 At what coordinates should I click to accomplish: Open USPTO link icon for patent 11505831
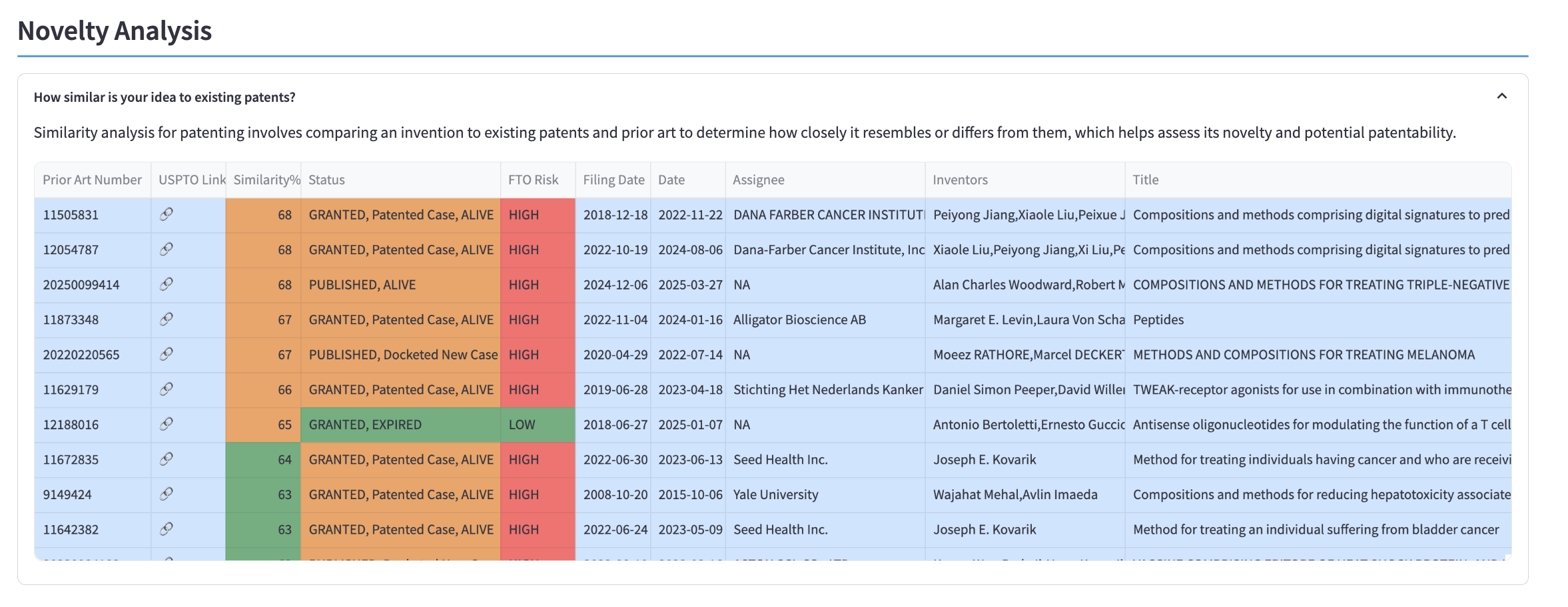coord(167,214)
